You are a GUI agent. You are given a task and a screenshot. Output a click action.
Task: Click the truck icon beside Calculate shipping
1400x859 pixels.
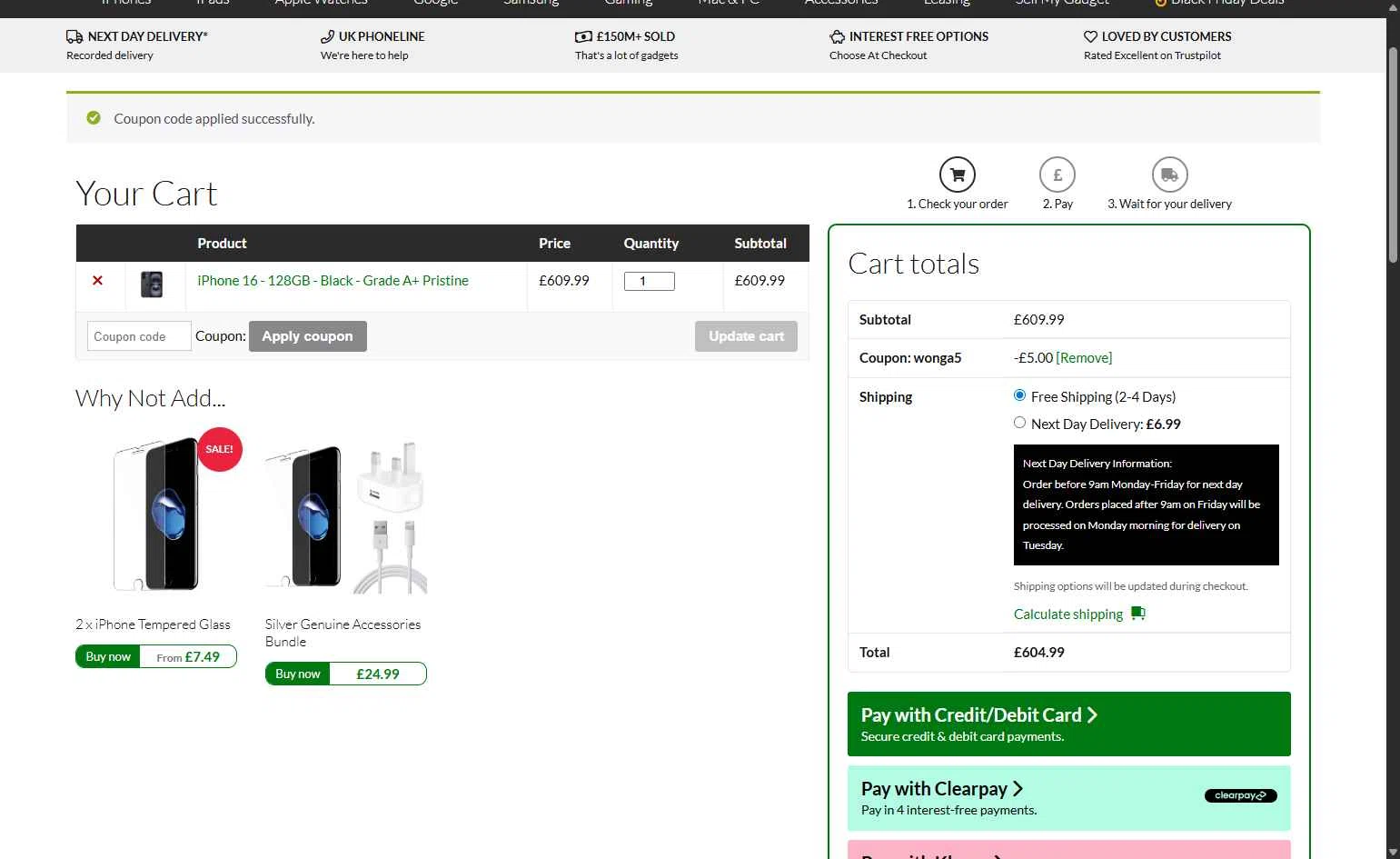point(1137,614)
